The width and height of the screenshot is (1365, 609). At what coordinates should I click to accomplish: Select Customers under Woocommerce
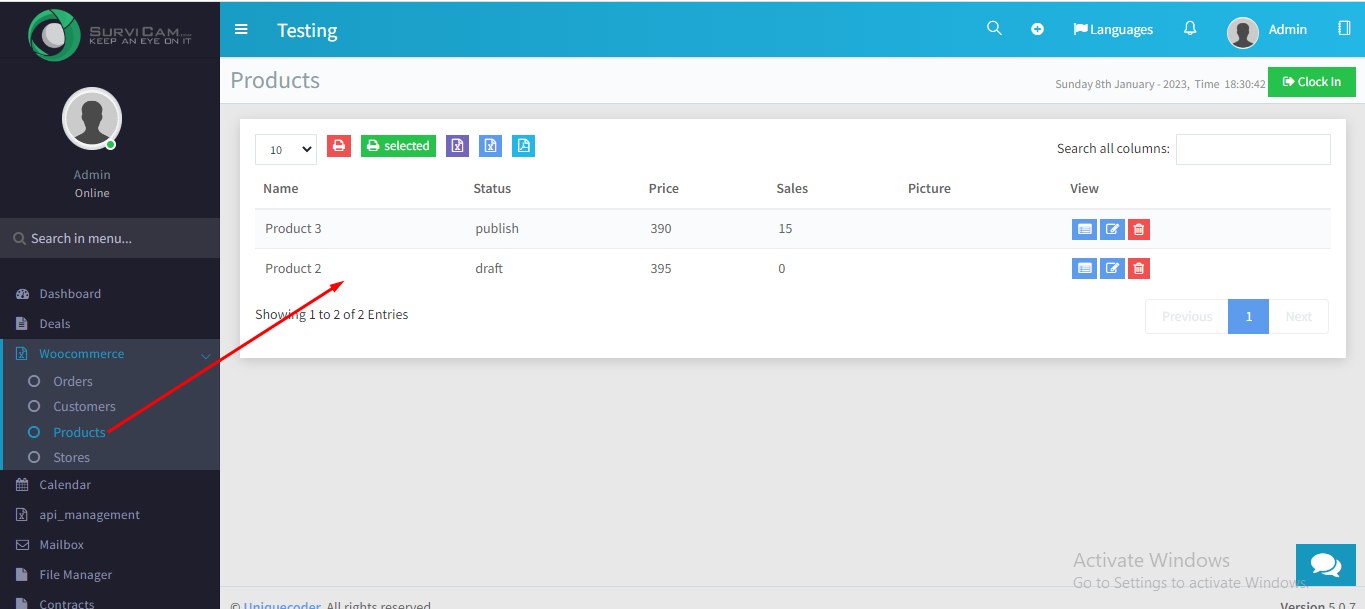click(84, 406)
